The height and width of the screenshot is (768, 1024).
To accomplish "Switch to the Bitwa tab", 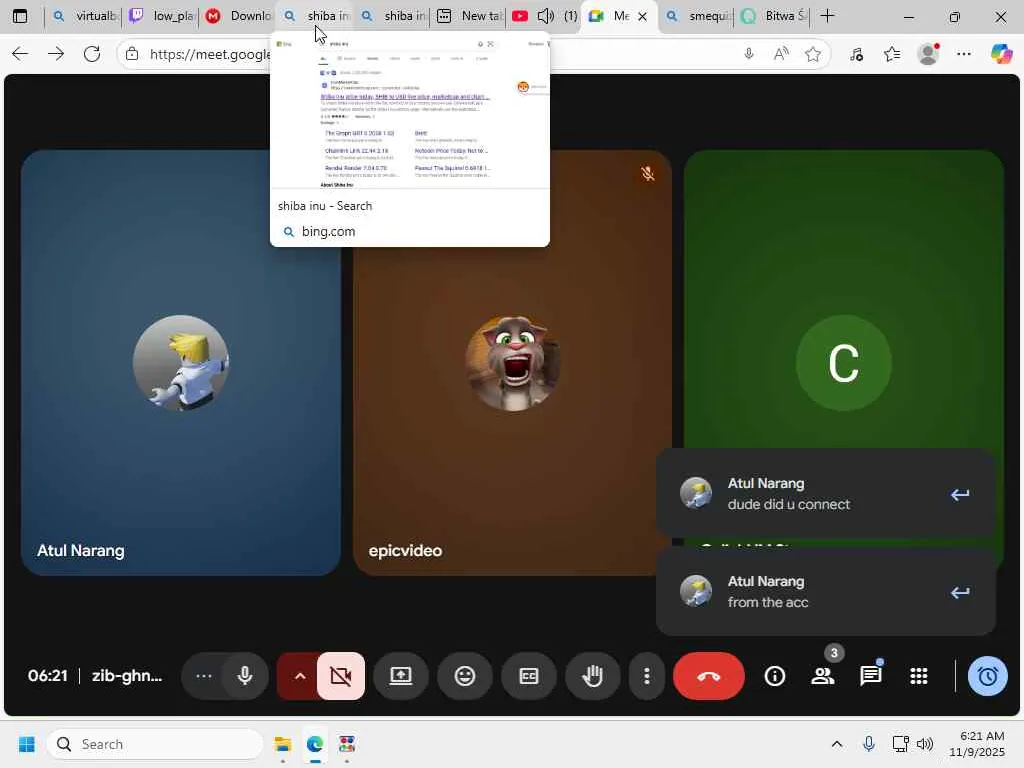I will pos(775,16).
